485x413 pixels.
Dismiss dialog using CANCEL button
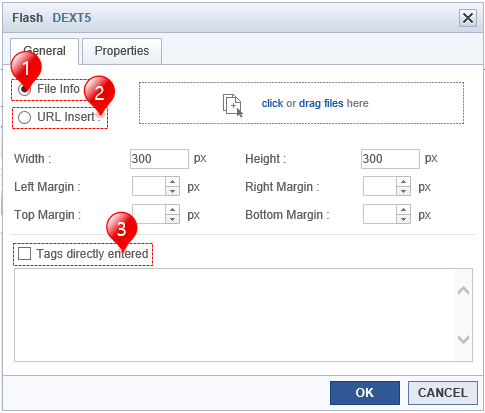click(x=443, y=393)
